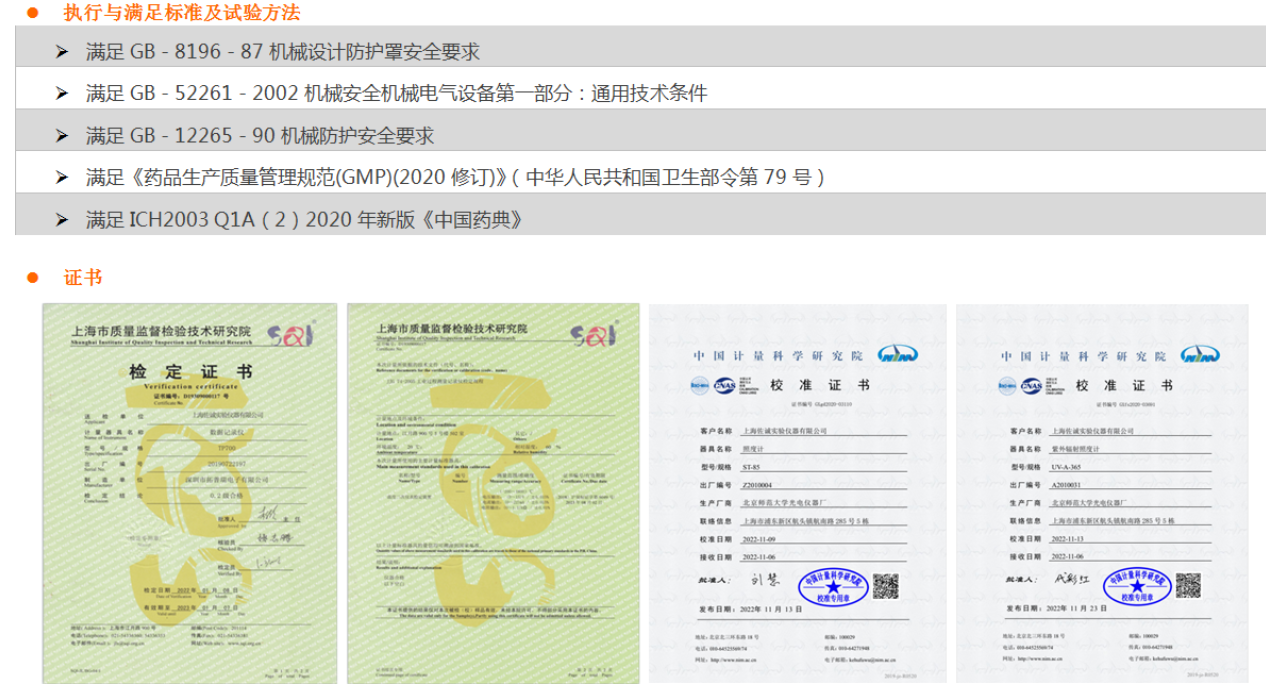
Task: Select the 证书 section heading
Action: click(x=83, y=278)
